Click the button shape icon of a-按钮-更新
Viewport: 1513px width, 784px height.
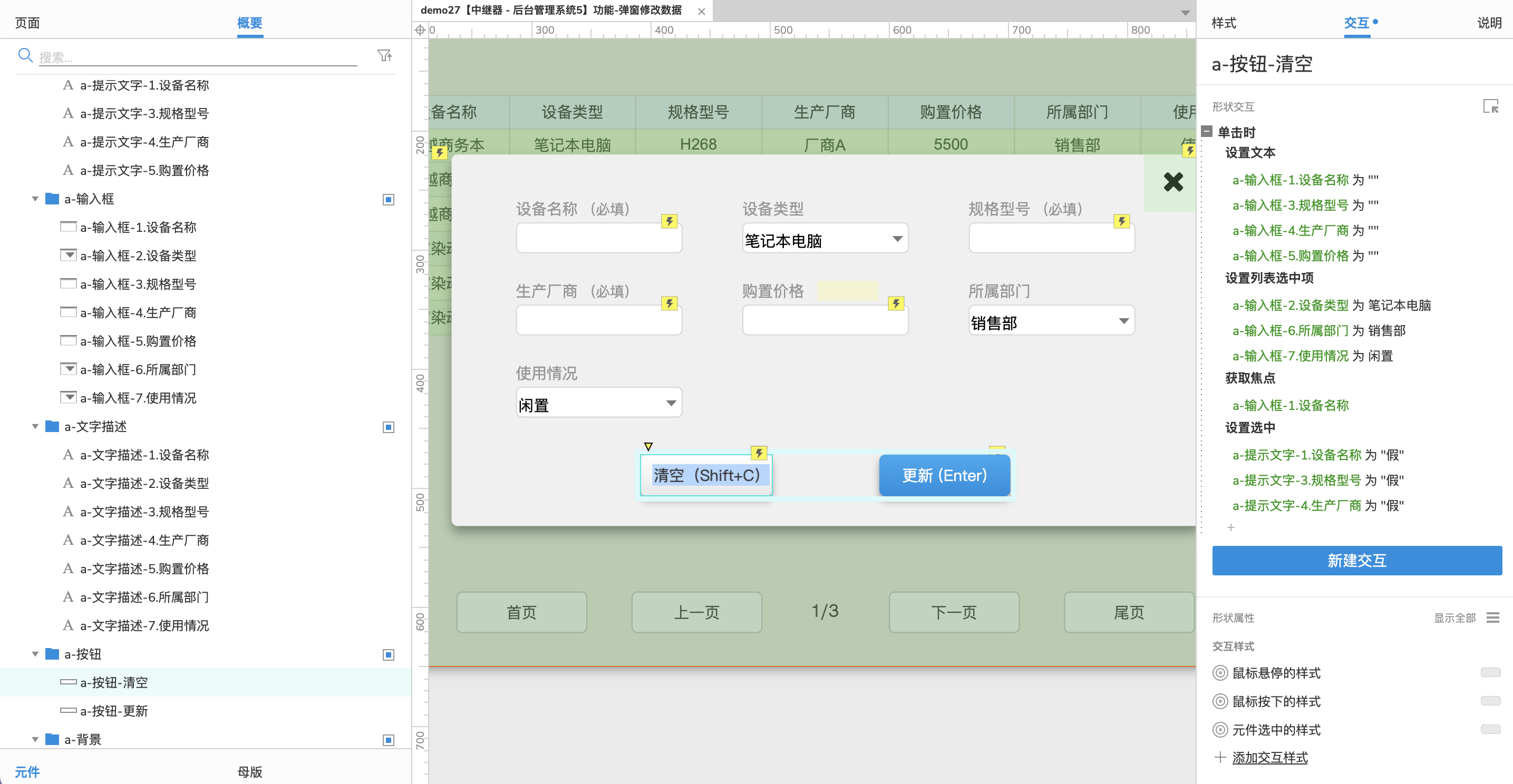click(x=68, y=711)
